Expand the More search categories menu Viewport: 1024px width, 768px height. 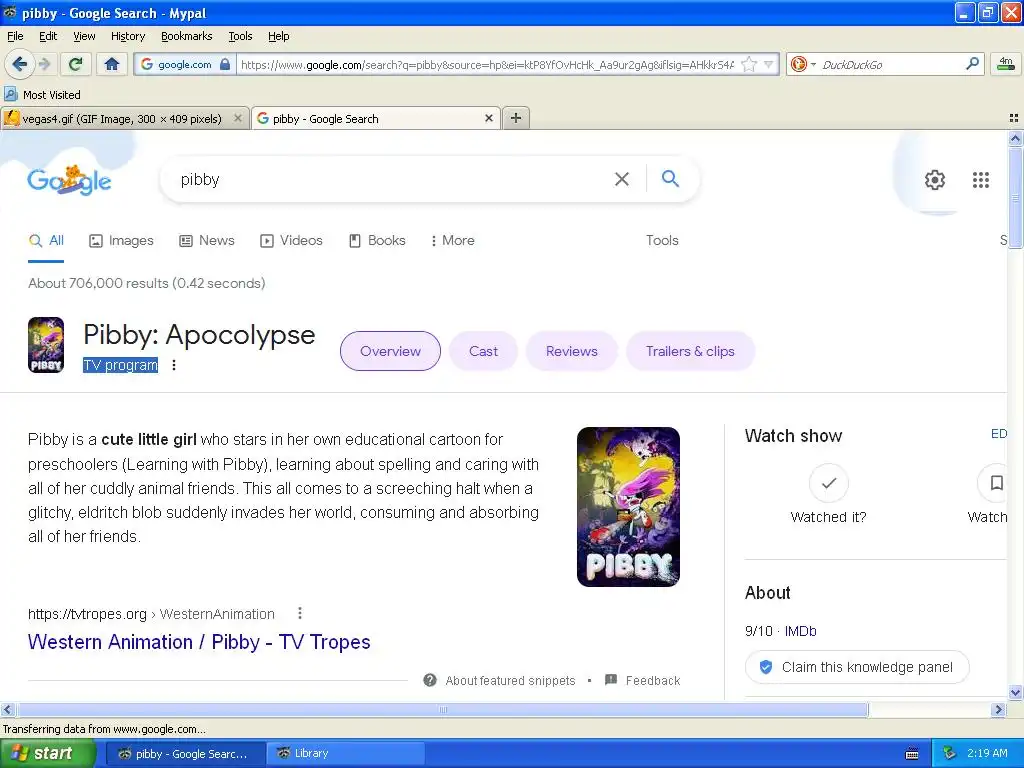click(453, 240)
